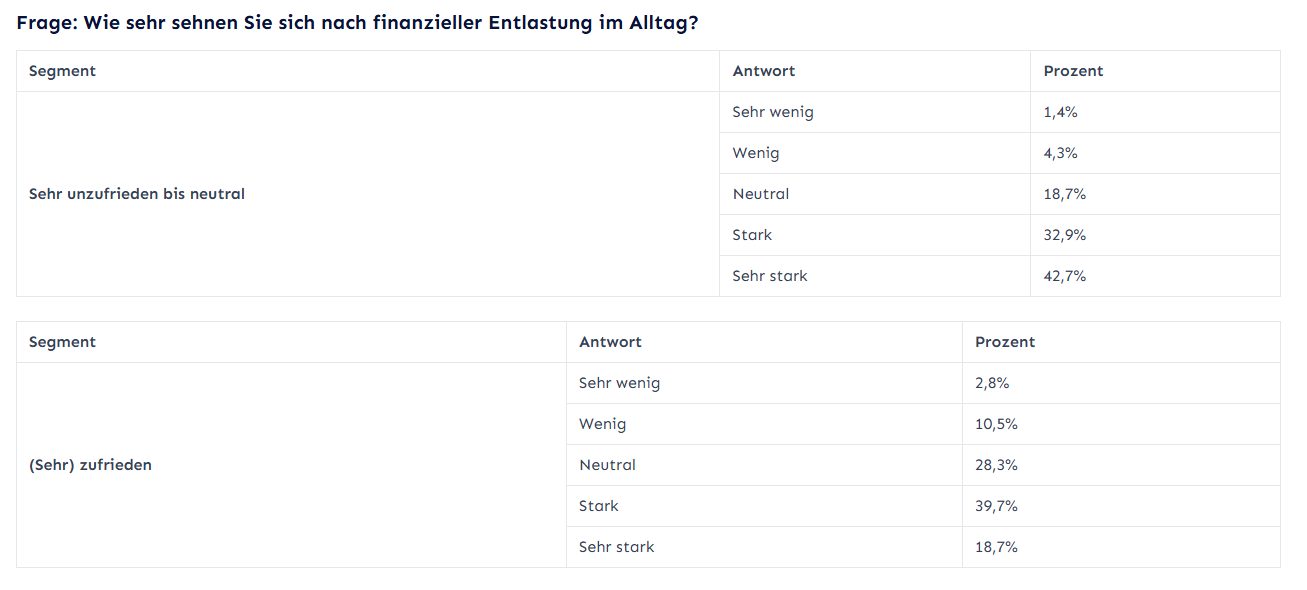
Task: Click the 10,5% percentage cell
Action: click(x=996, y=424)
